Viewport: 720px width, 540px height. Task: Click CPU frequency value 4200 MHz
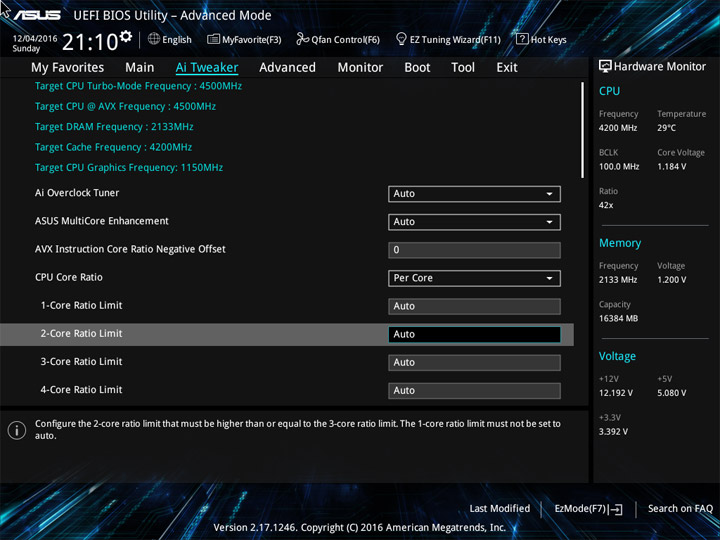point(618,128)
